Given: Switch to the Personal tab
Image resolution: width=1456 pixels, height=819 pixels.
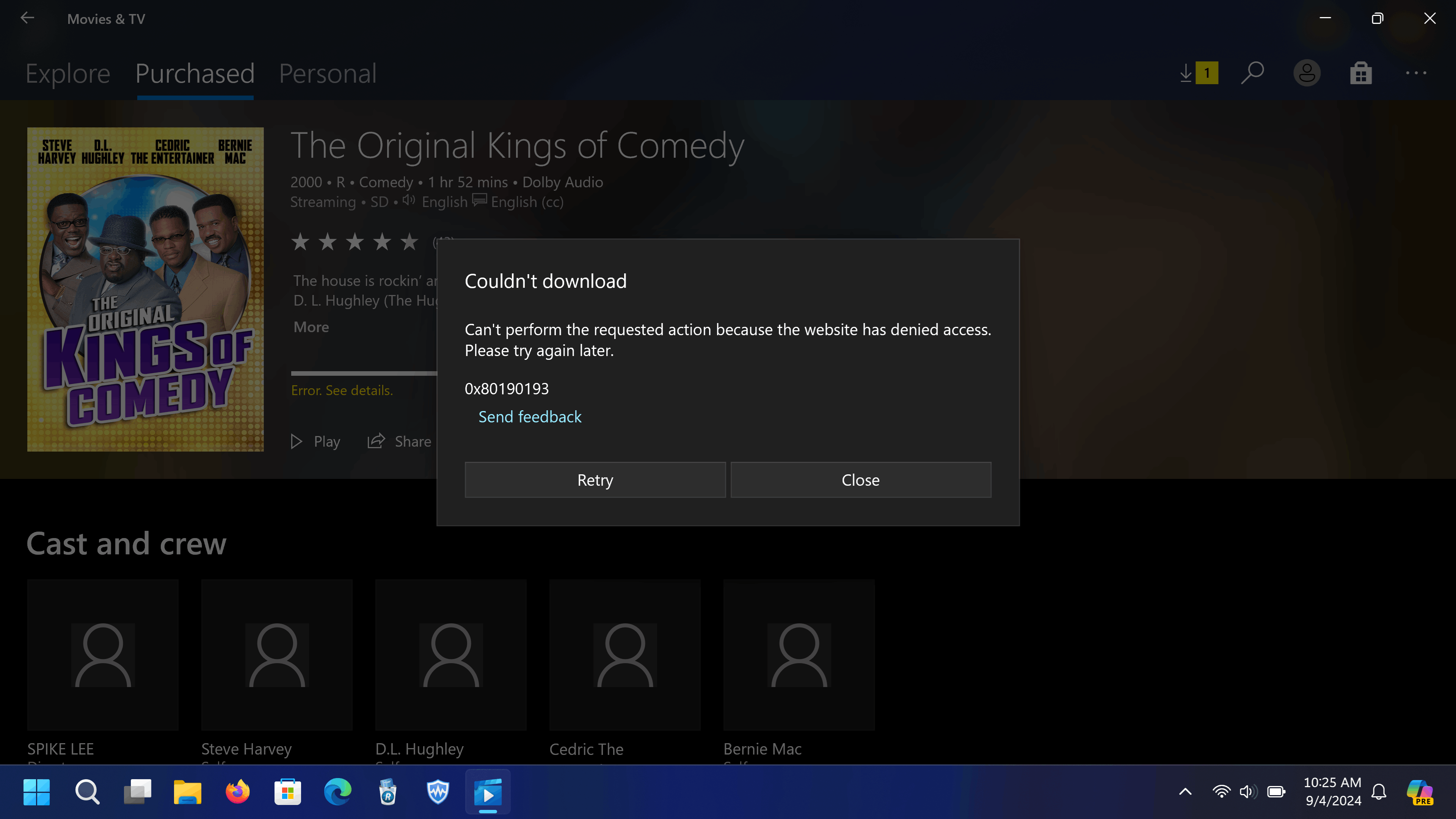Looking at the screenshot, I should point(327,74).
